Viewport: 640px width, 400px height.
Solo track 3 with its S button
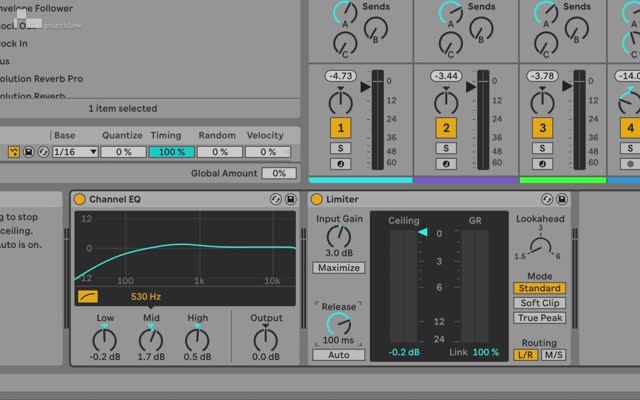click(542, 148)
